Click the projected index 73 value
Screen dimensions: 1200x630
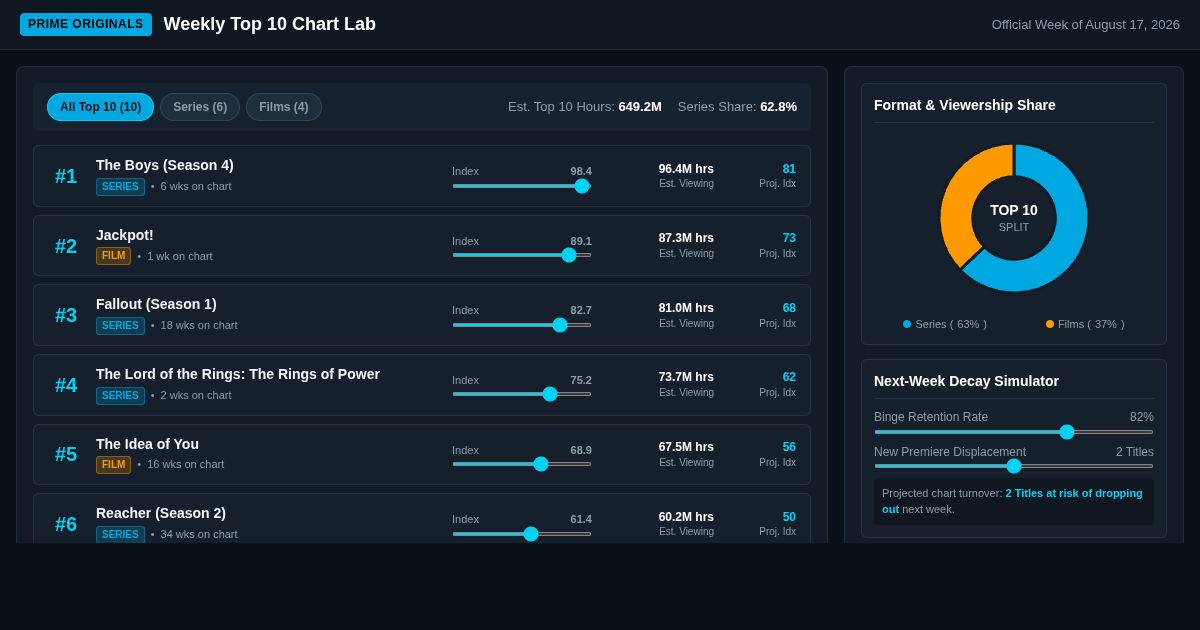[789, 238]
